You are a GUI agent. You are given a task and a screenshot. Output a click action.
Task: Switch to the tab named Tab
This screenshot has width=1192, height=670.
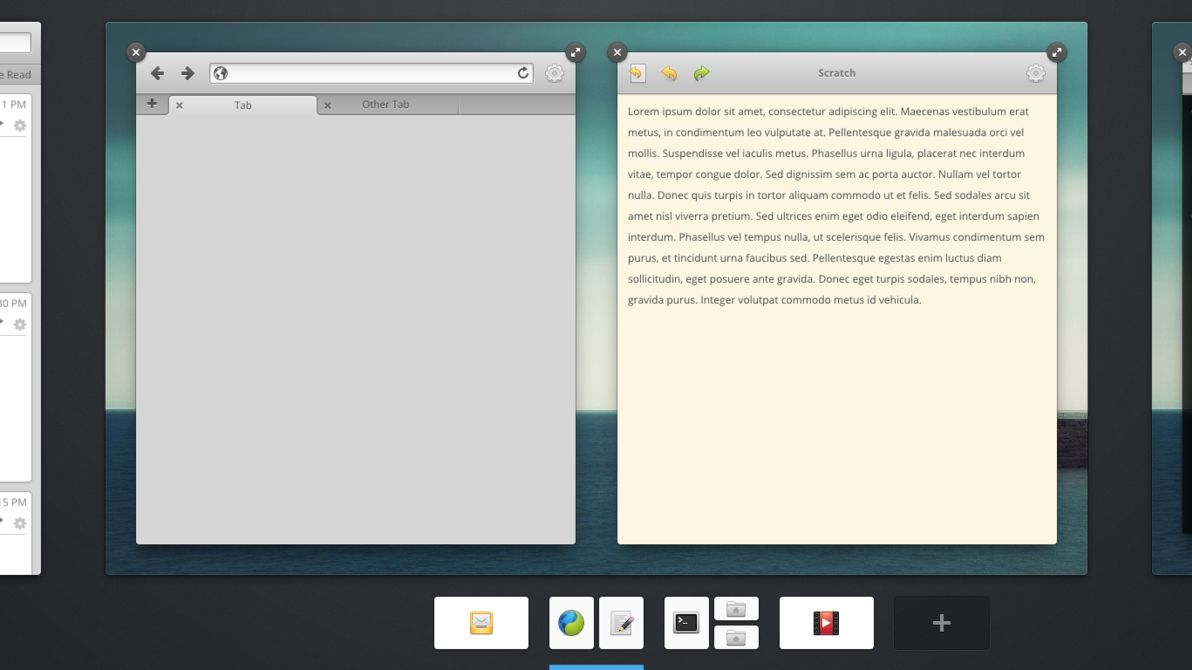[x=243, y=105]
